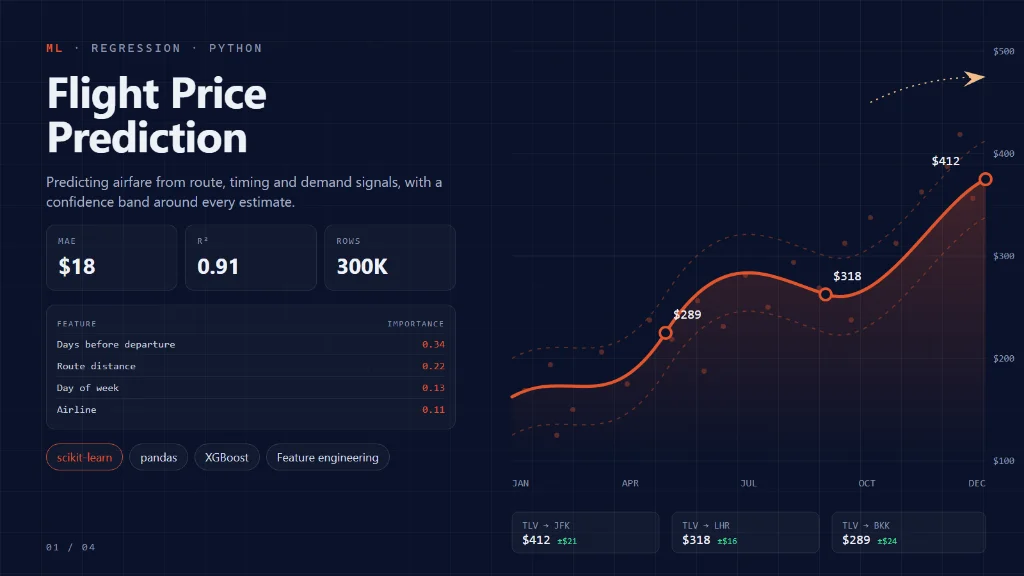Image resolution: width=1024 pixels, height=576 pixels.
Task: Choose the XGBoost tag
Action: tap(227, 457)
